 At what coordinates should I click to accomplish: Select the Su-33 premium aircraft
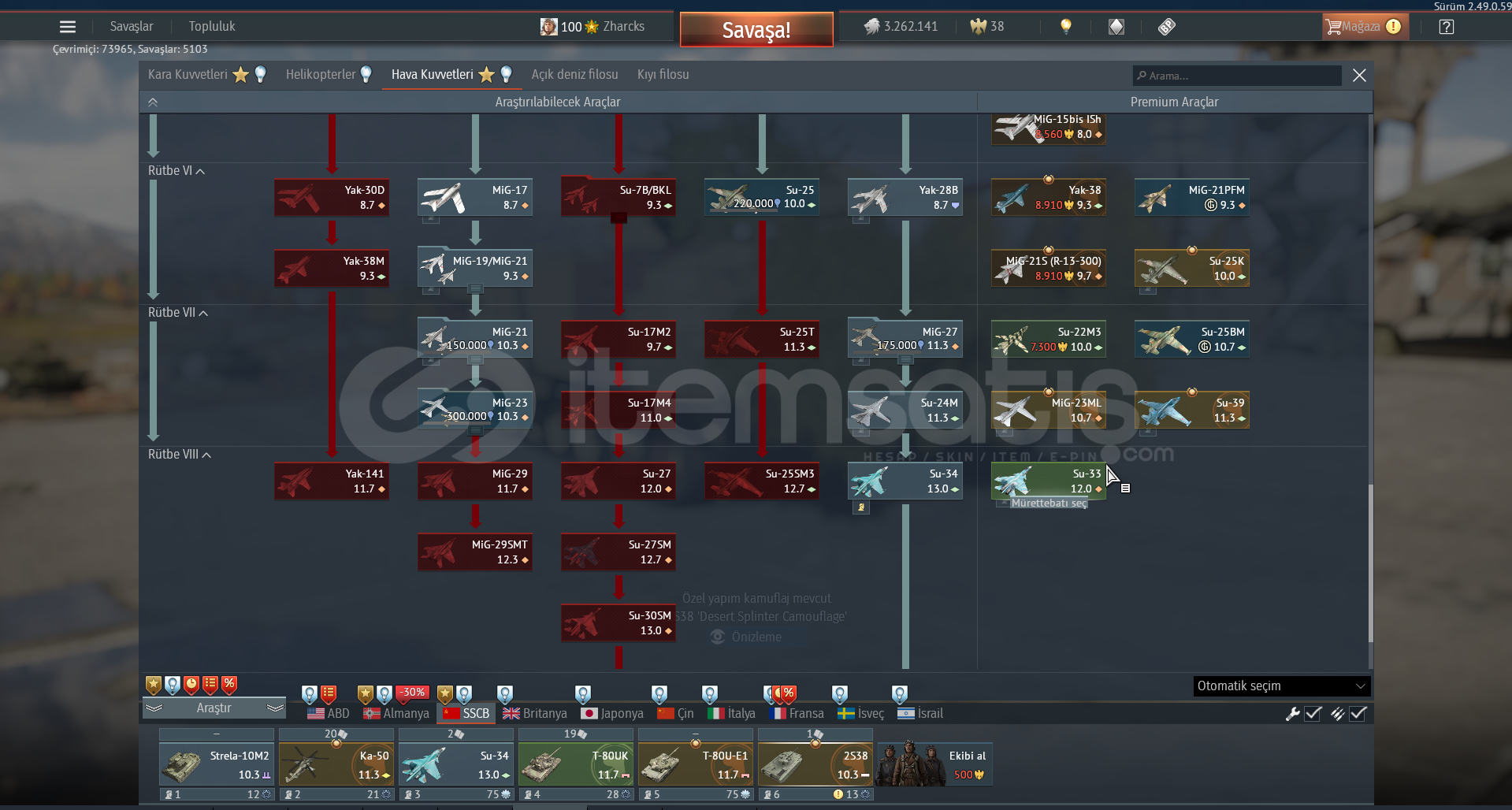pyautogui.click(x=1049, y=481)
